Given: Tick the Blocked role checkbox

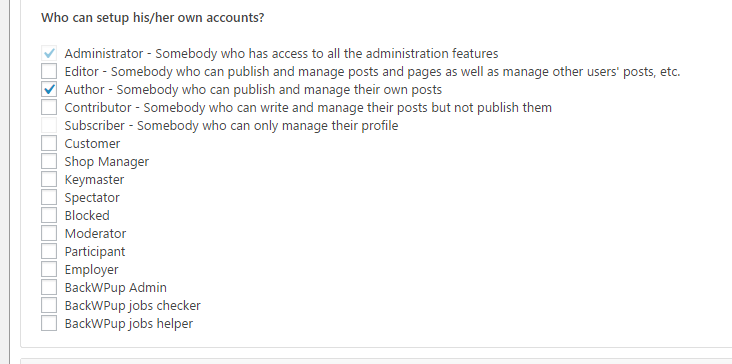Looking at the screenshot, I should click(x=49, y=215).
